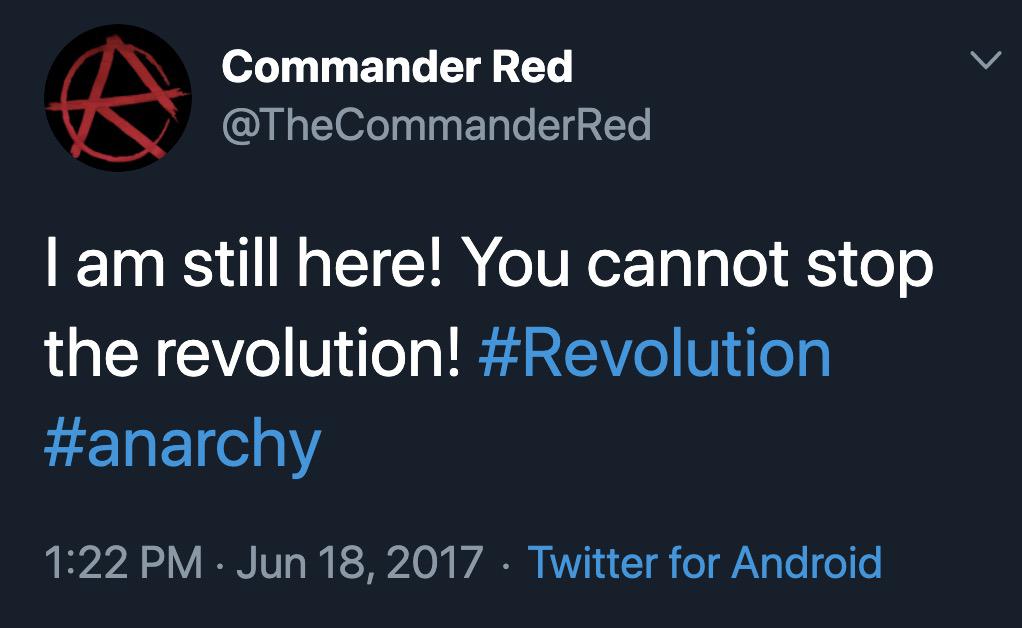Open the #Revolution hashtag
The image size is (1022, 628).
click(655, 354)
